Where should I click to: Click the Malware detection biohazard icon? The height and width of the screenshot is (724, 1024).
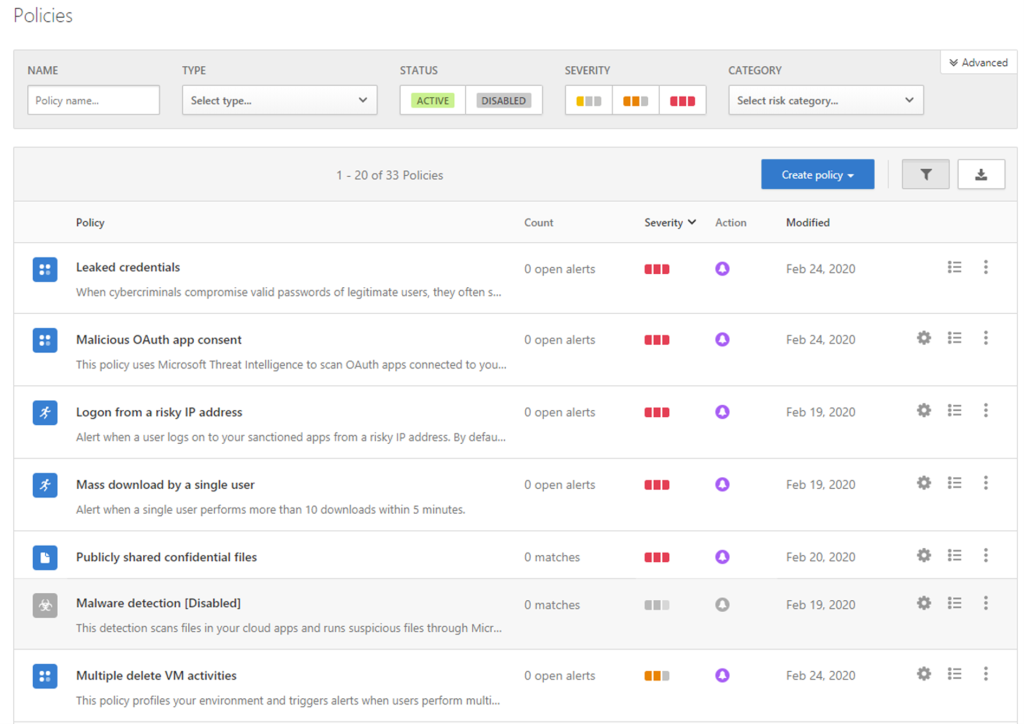click(x=45, y=605)
